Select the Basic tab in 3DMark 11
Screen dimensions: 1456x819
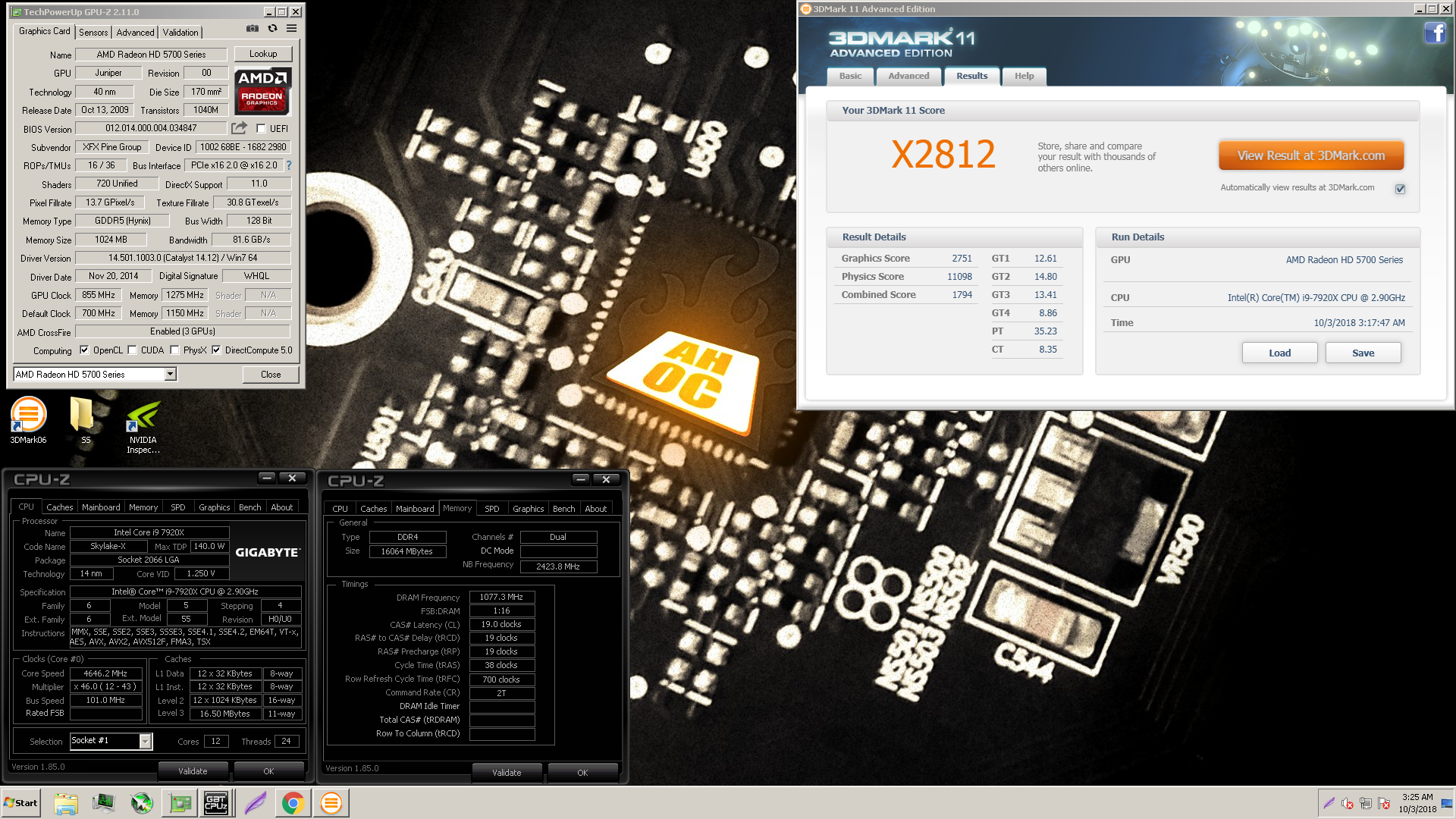tap(850, 76)
